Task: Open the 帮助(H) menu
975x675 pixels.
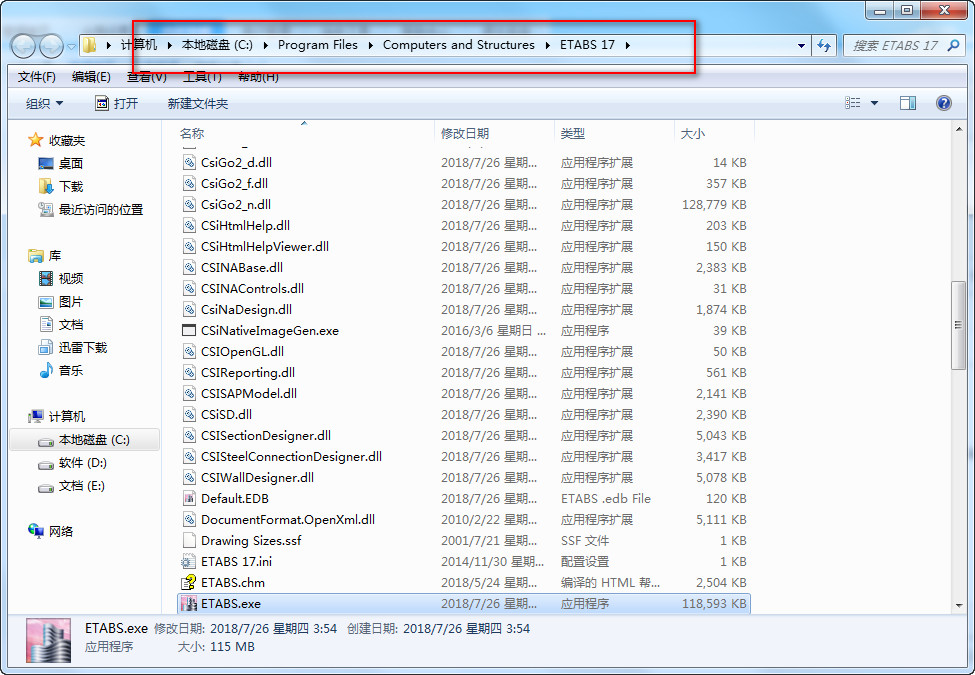Action: (258, 76)
